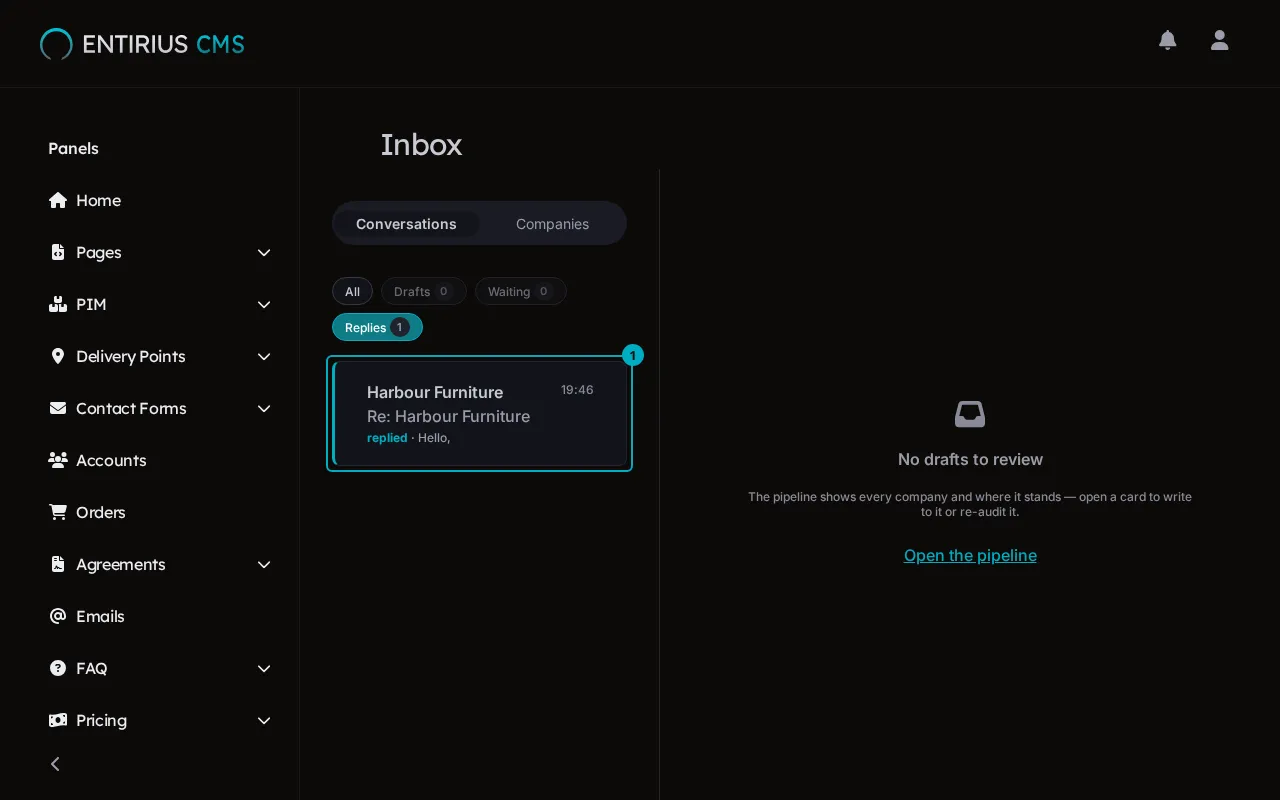Image resolution: width=1280 pixels, height=800 pixels.
Task: Click the PIM boxes icon
Action: [58, 304]
